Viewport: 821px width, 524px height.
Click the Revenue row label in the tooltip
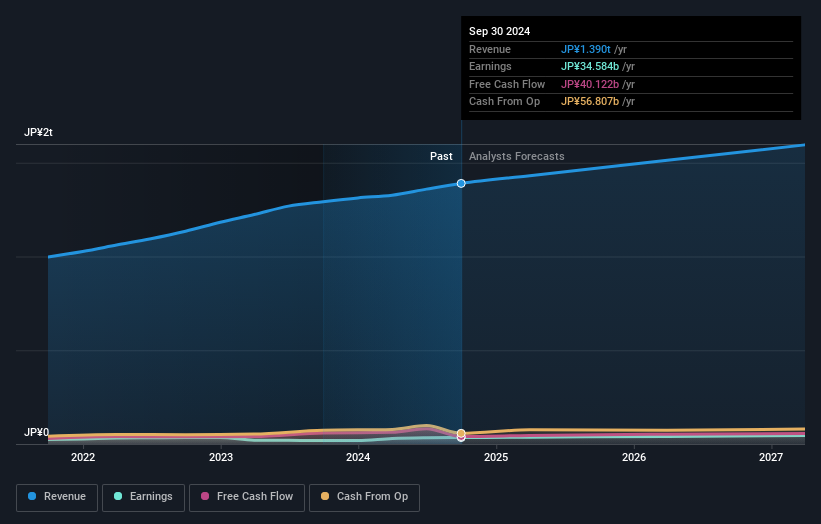(490, 49)
